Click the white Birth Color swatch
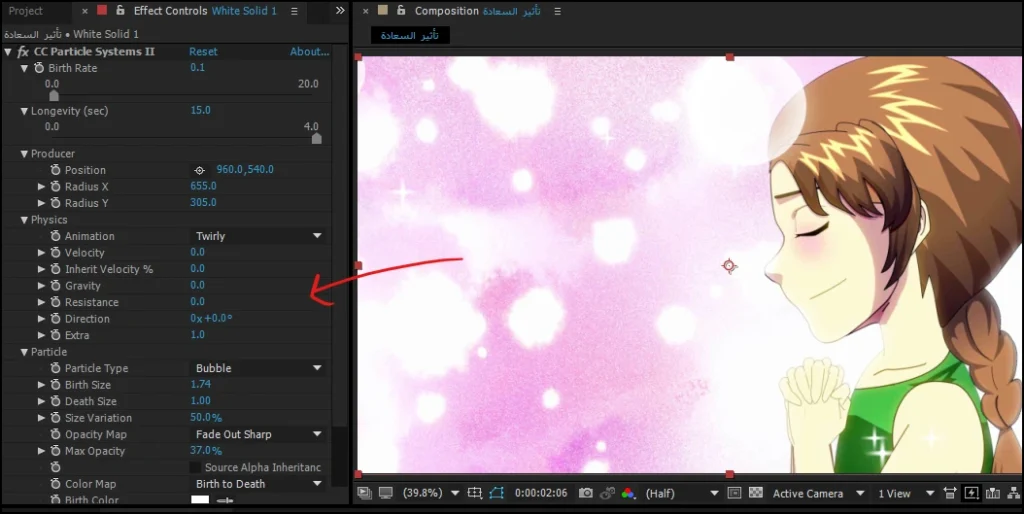Screen dimensions: 1024x514 pyautogui.click(x=200, y=501)
